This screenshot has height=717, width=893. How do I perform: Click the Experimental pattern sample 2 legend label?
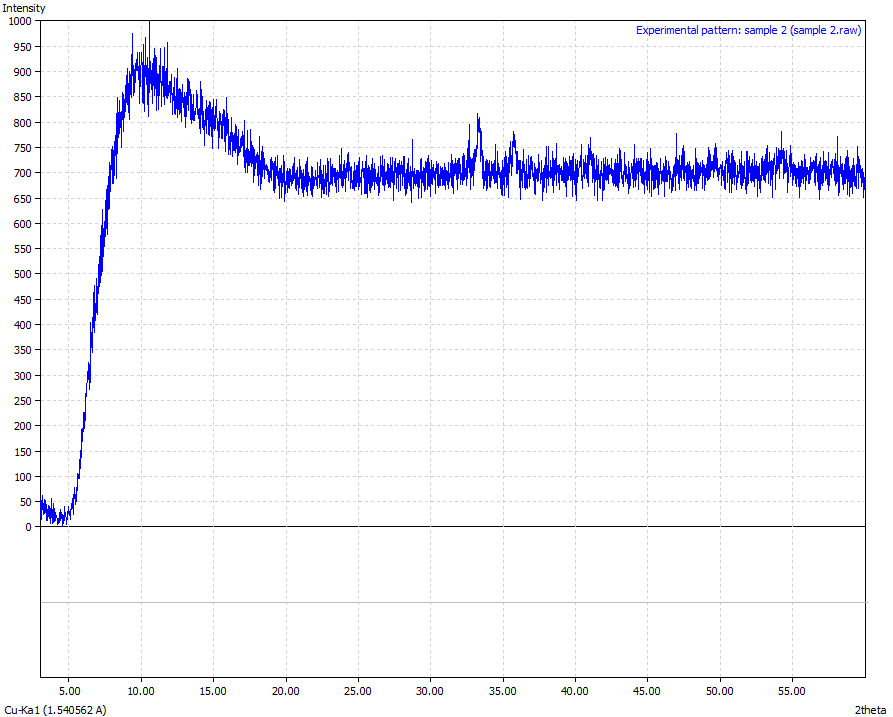coord(749,30)
